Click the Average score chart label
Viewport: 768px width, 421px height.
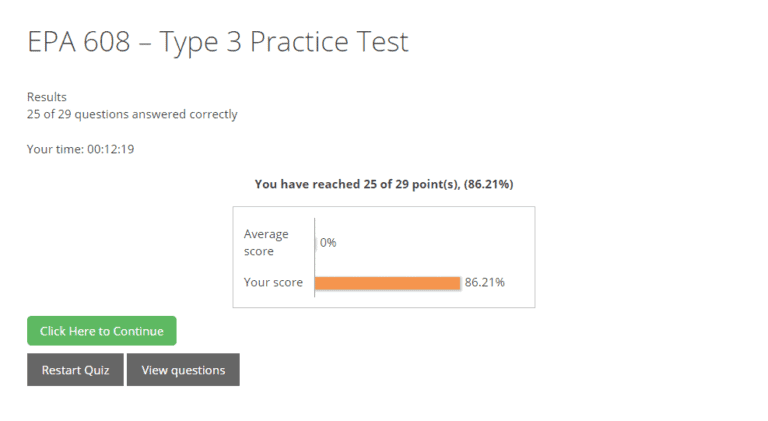pyautogui.click(x=265, y=242)
